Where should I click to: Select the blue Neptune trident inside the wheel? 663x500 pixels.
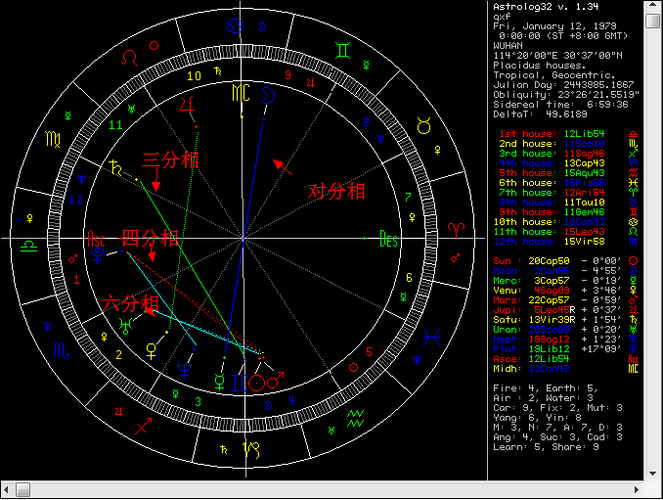(186, 370)
